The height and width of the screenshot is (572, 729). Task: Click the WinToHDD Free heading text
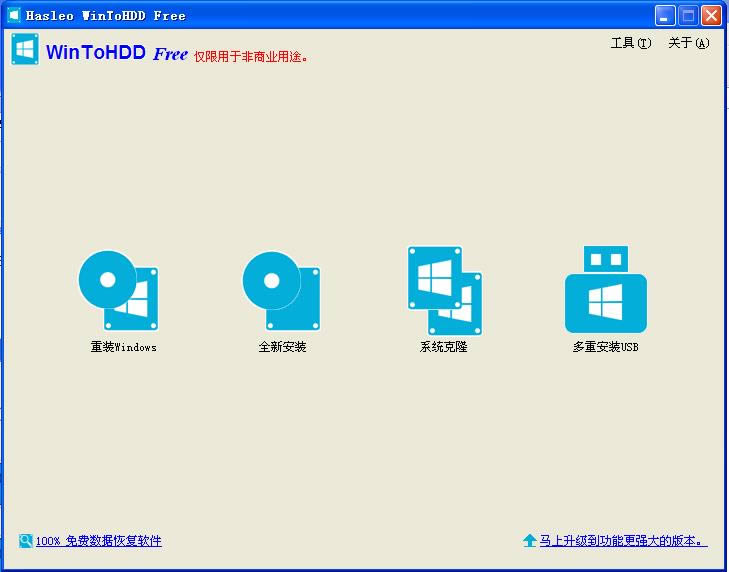click(117, 53)
